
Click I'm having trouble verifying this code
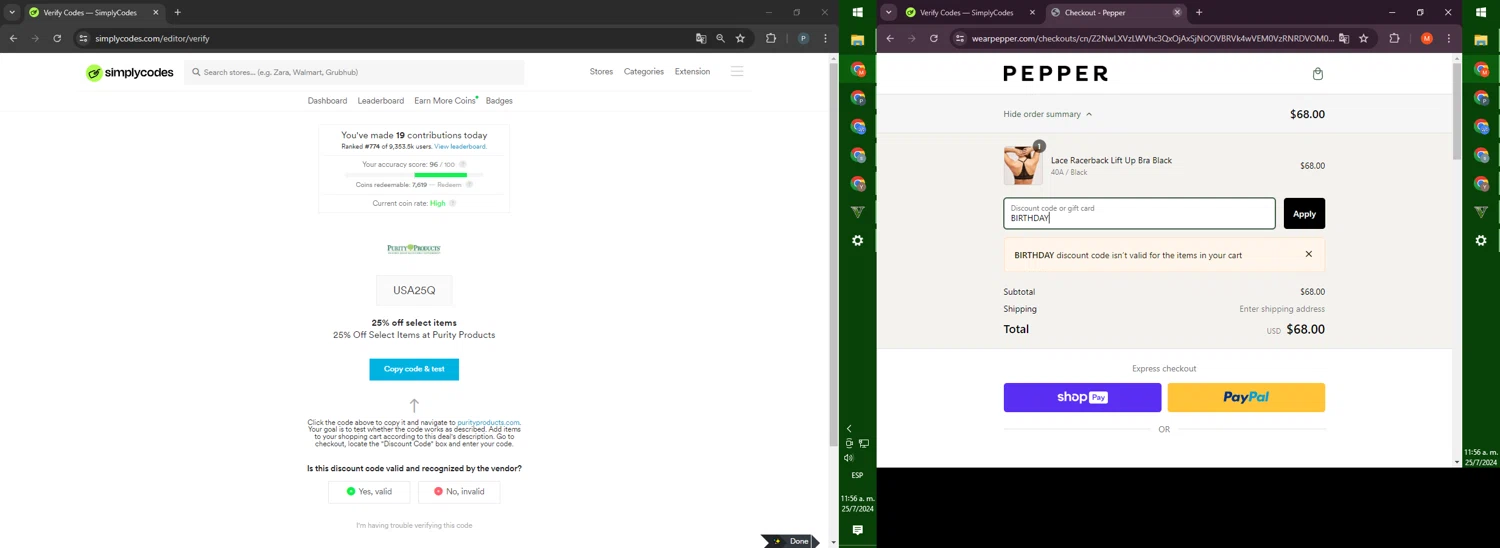tap(414, 525)
